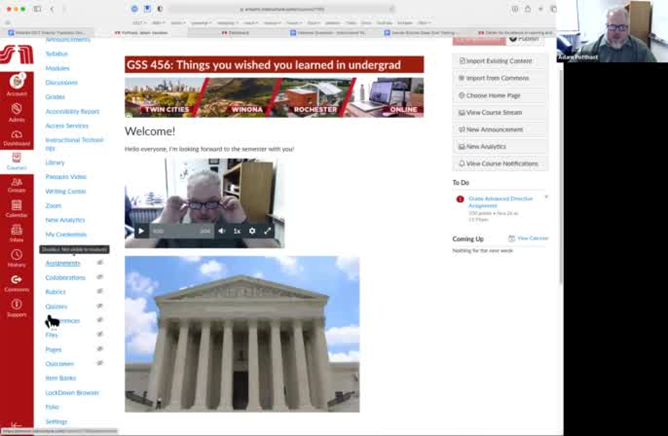The image size is (668, 436).
Task: Open Modules in course navigation
Action: coord(58,68)
